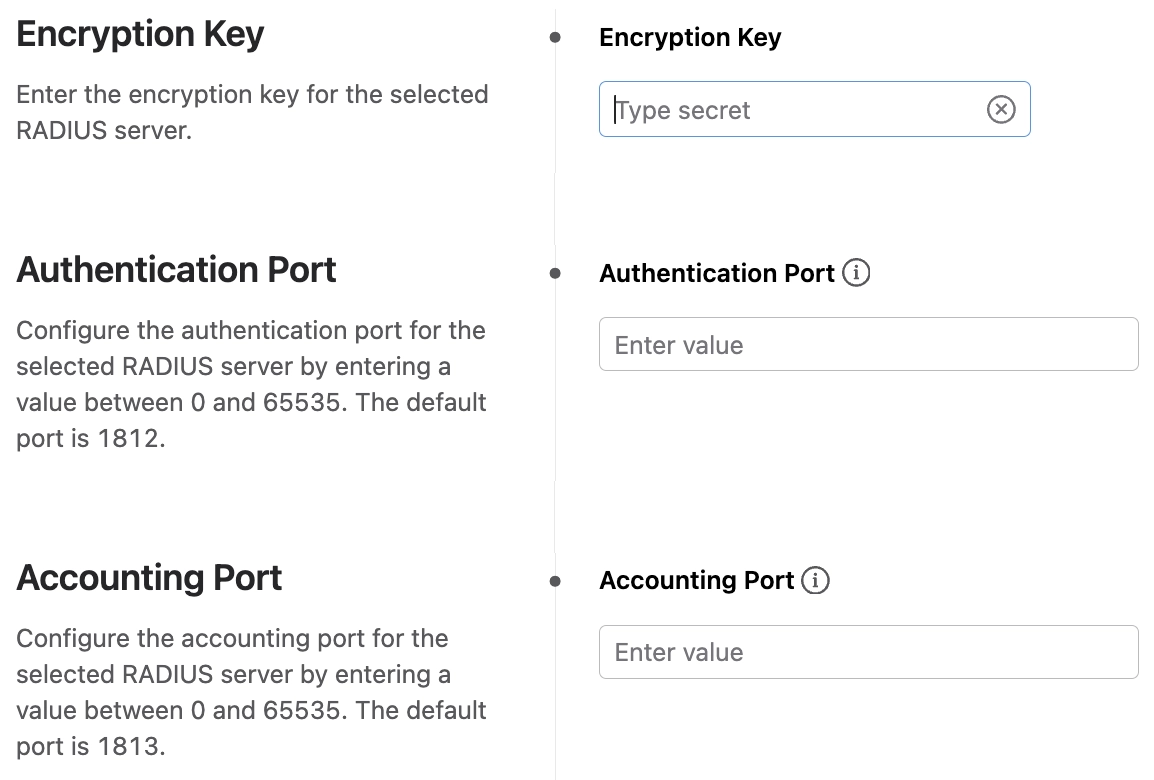1154x780 pixels.
Task: Click the Encryption Key description paragraph
Action: 252,112
